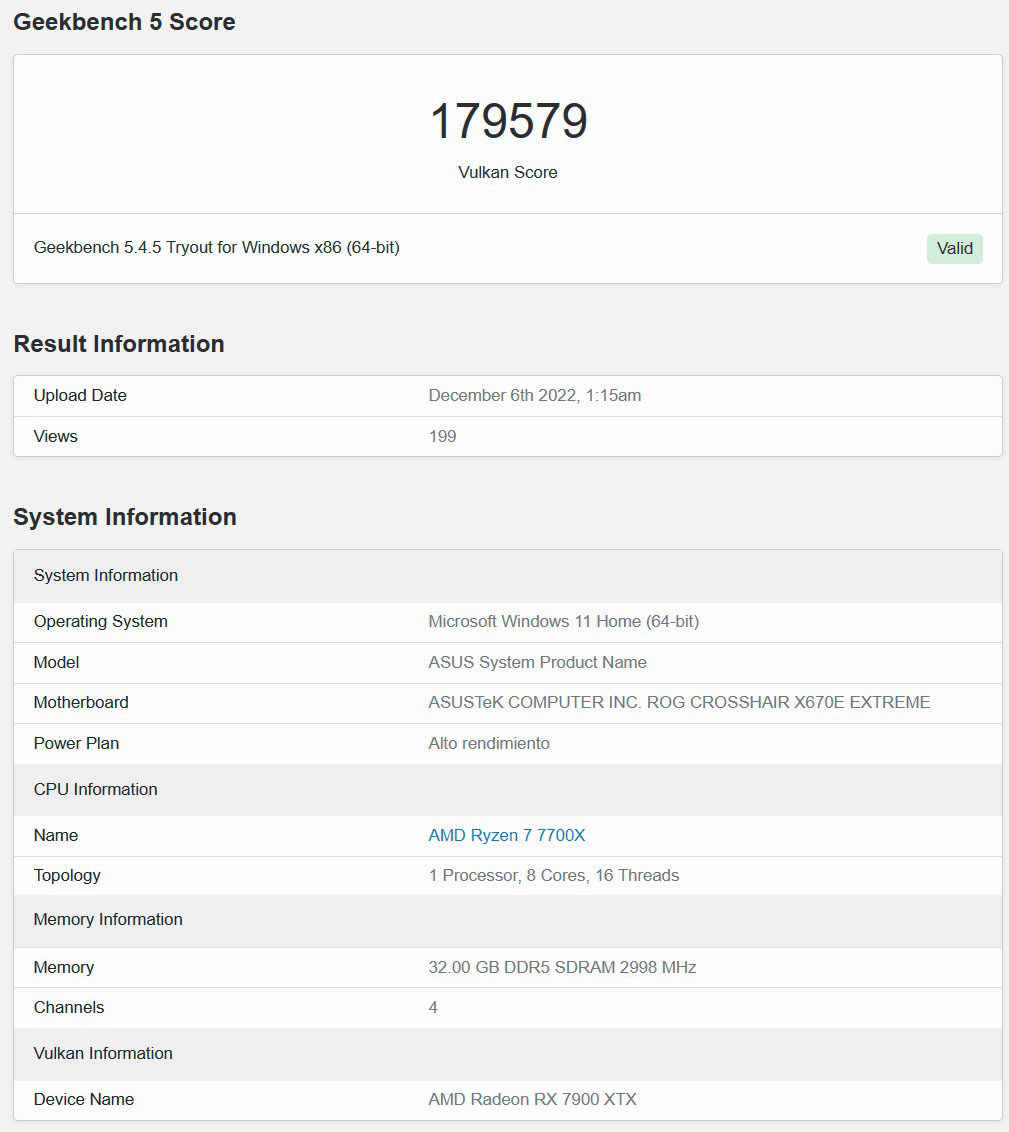Open the AMD Ryzen 7 7700X link
Screen dimensions: 1009x1132
pos(507,835)
